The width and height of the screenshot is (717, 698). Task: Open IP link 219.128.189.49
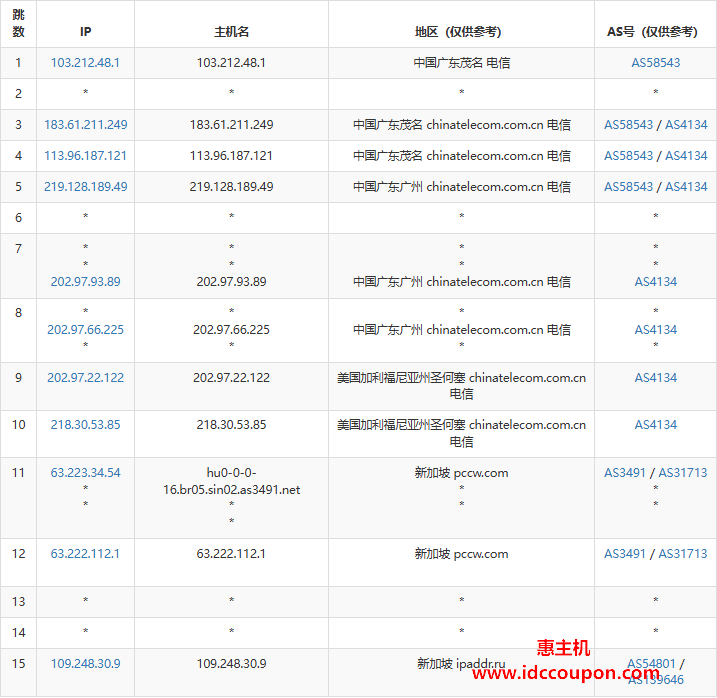point(86,187)
